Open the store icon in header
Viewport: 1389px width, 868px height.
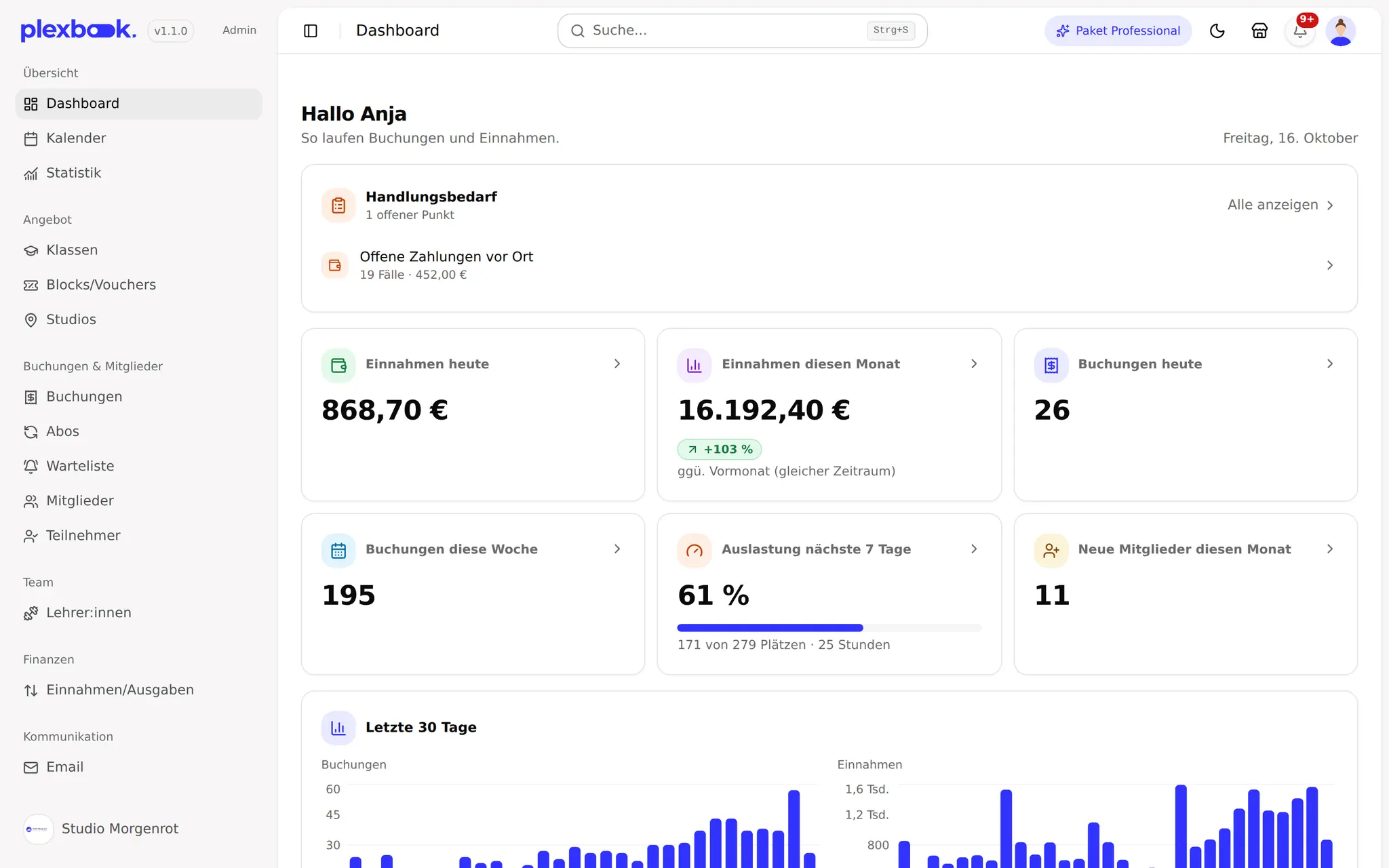coord(1259,31)
